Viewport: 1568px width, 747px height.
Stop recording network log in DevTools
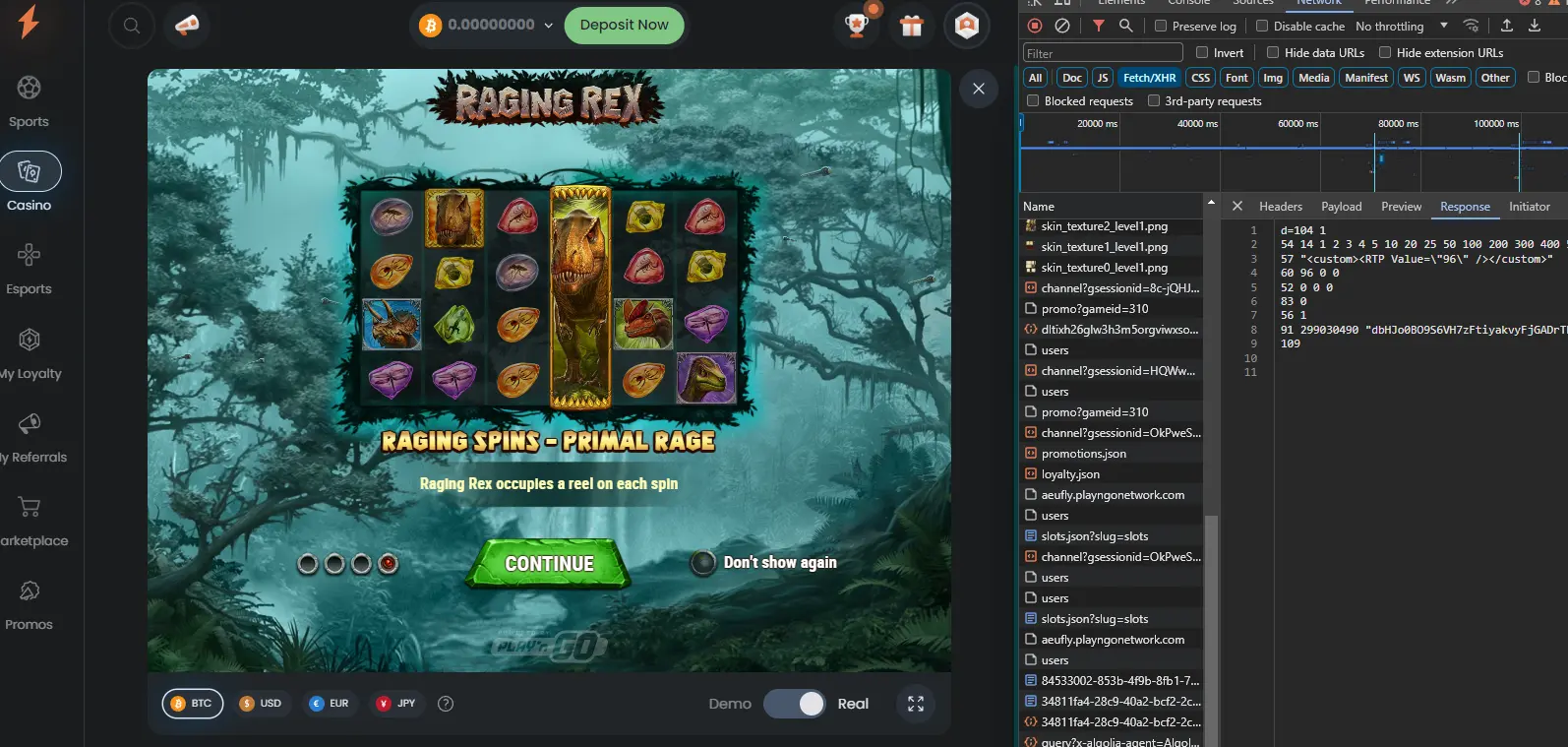click(1035, 26)
